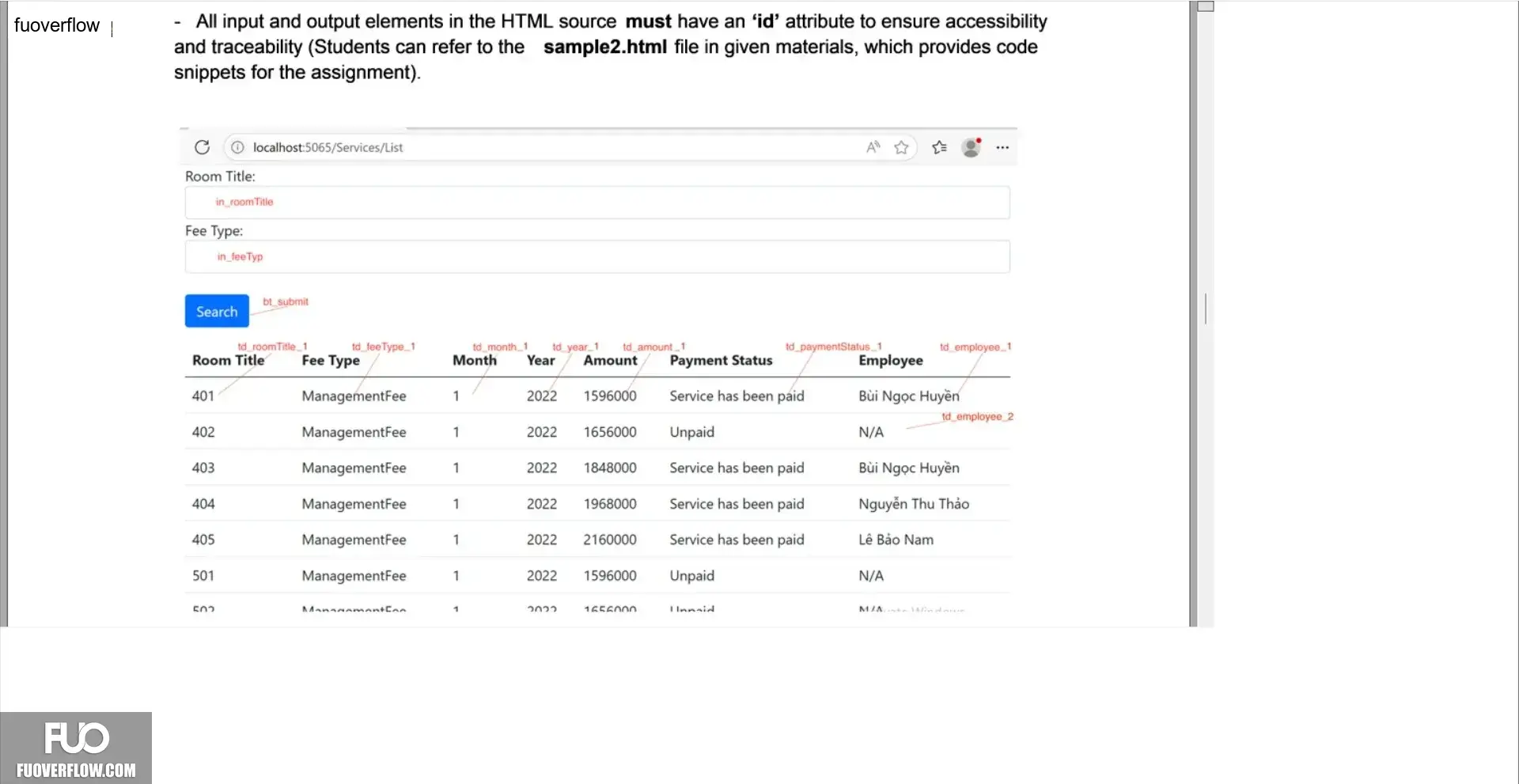Reload the localhost page in the browser
The height and width of the screenshot is (784, 1519).
pyautogui.click(x=202, y=147)
